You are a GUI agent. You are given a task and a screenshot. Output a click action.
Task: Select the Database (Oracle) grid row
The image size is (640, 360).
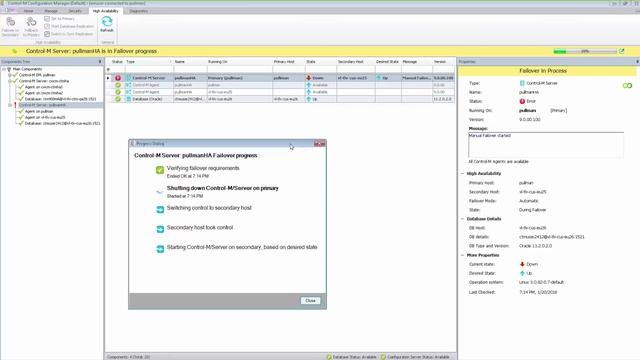[282, 99]
